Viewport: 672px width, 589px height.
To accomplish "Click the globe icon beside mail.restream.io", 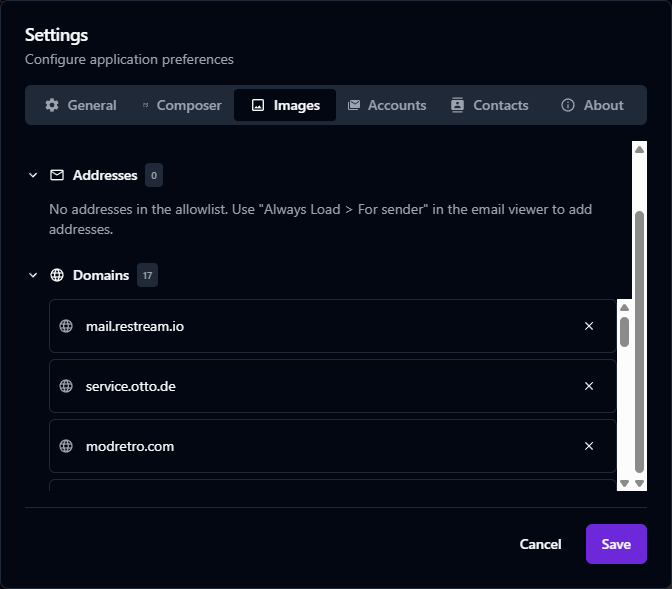I will click(66, 326).
